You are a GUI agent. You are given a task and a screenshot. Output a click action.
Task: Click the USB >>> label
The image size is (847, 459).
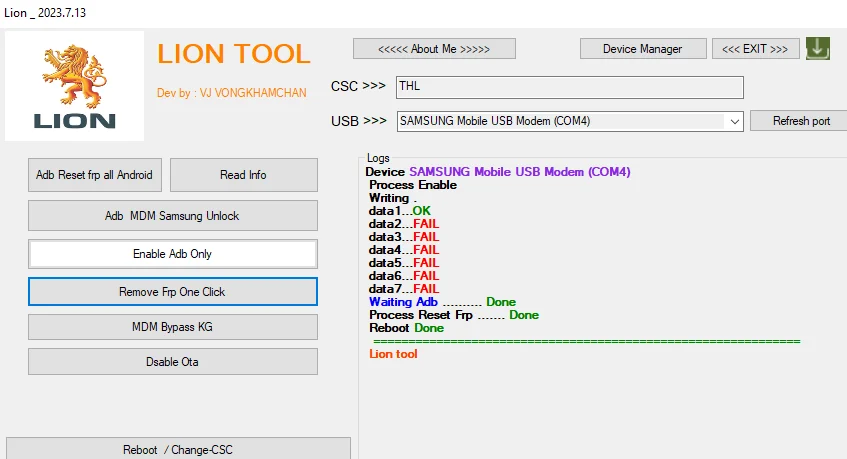(x=359, y=121)
